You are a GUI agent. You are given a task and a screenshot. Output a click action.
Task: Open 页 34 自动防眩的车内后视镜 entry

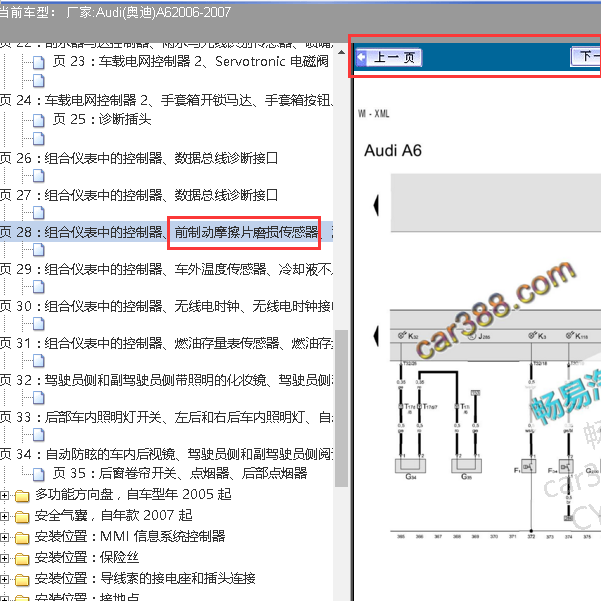166,454
